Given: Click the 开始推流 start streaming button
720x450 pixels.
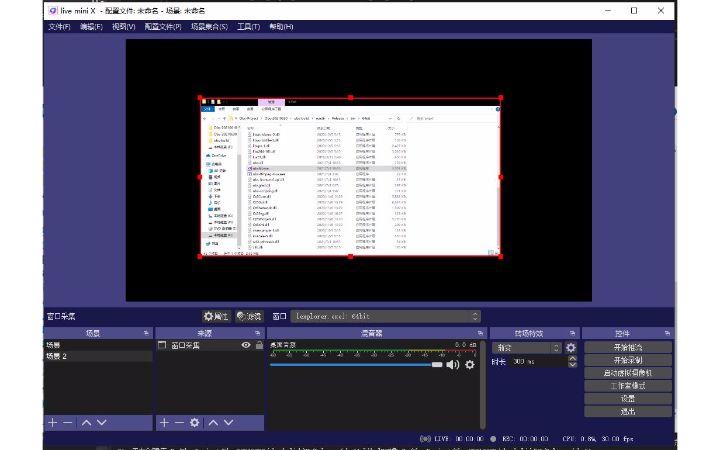Looking at the screenshot, I should point(627,347).
